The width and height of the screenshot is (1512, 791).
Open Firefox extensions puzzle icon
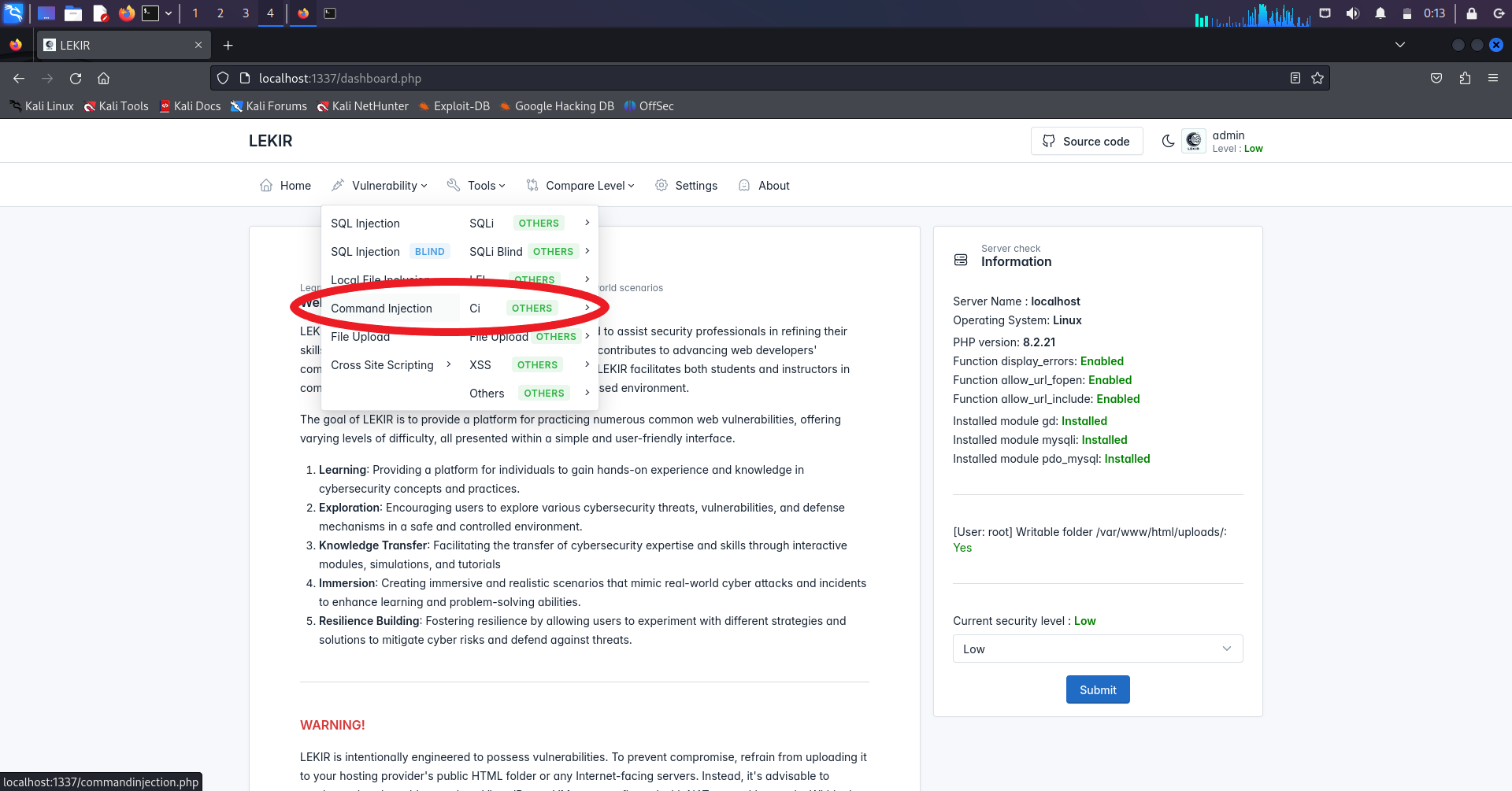point(1465,79)
